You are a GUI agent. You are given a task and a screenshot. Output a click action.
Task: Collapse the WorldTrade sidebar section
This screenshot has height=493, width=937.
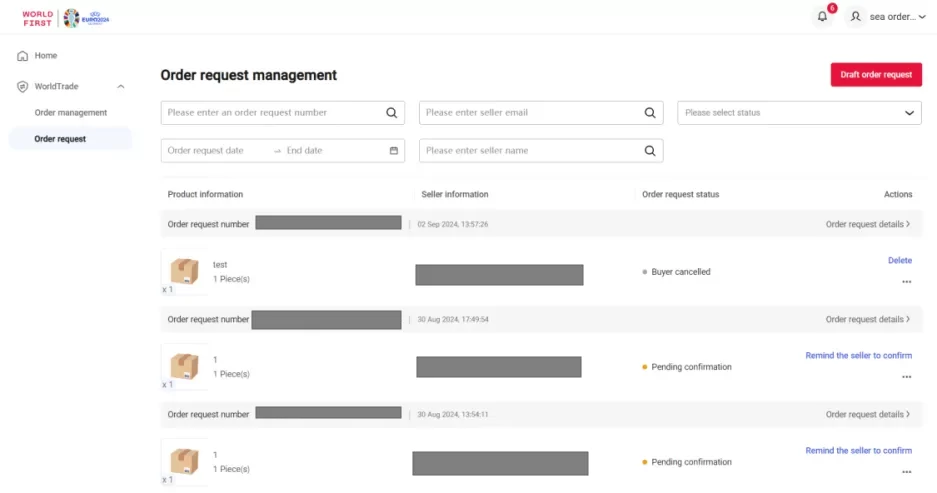click(x=121, y=87)
